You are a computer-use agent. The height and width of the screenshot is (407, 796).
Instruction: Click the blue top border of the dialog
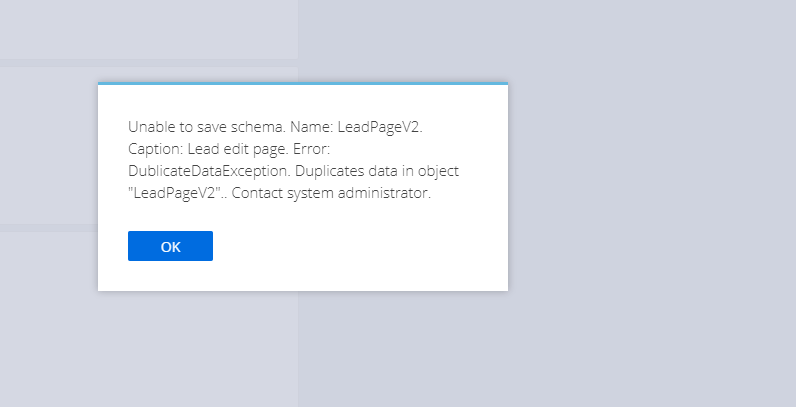tap(303, 83)
